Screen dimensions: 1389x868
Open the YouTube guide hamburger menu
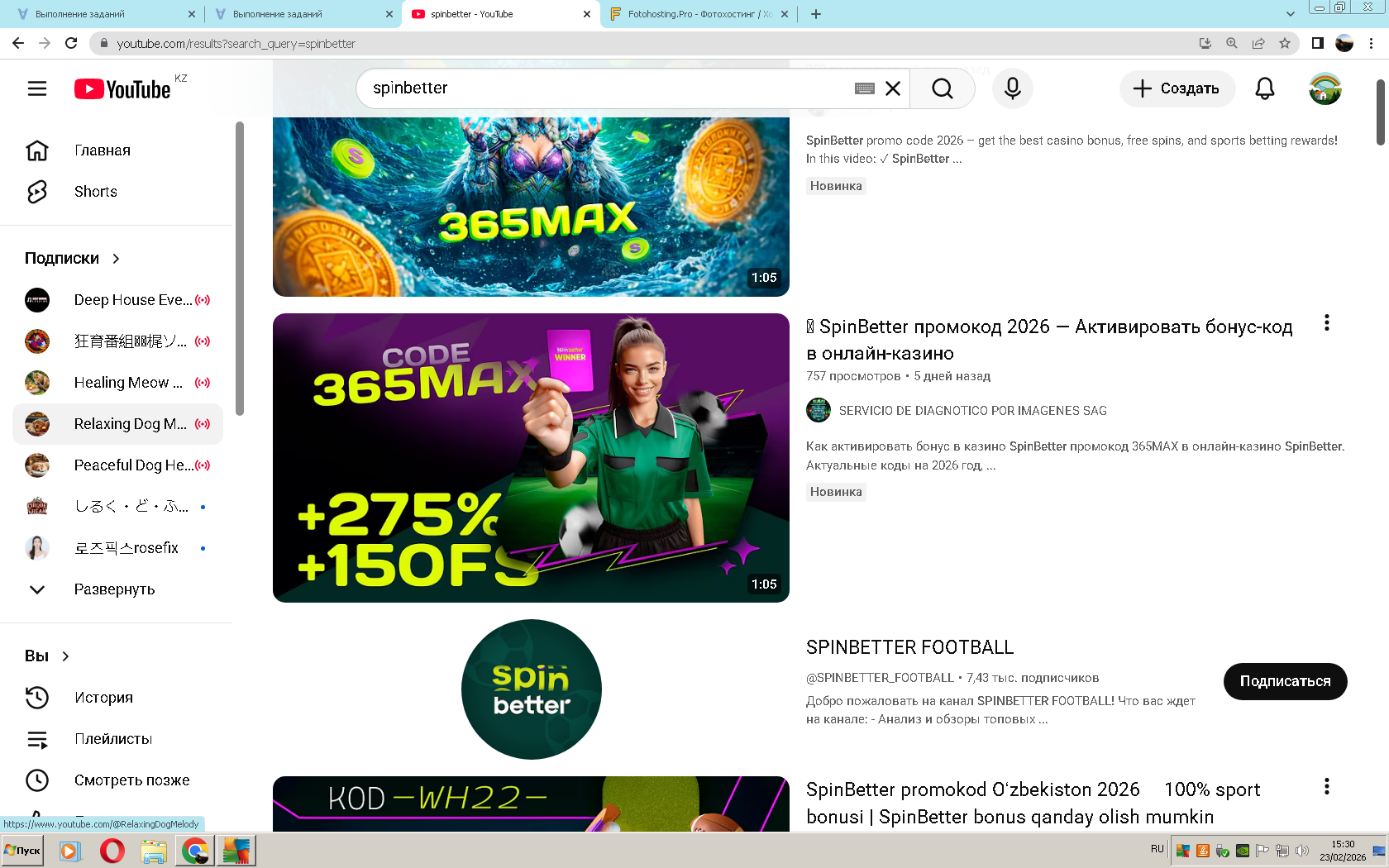[x=37, y=88]
